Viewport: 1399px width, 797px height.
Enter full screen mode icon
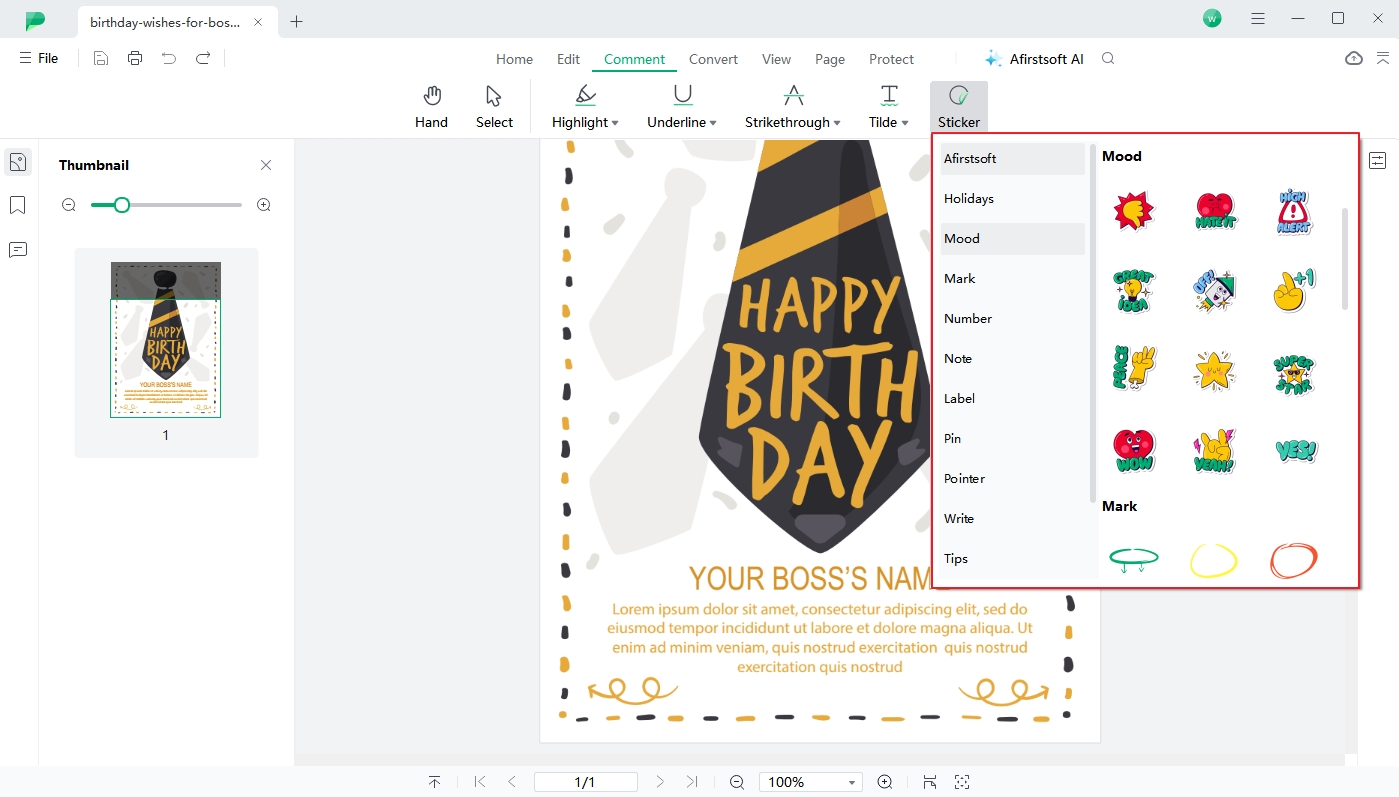(x=962, y=782)
